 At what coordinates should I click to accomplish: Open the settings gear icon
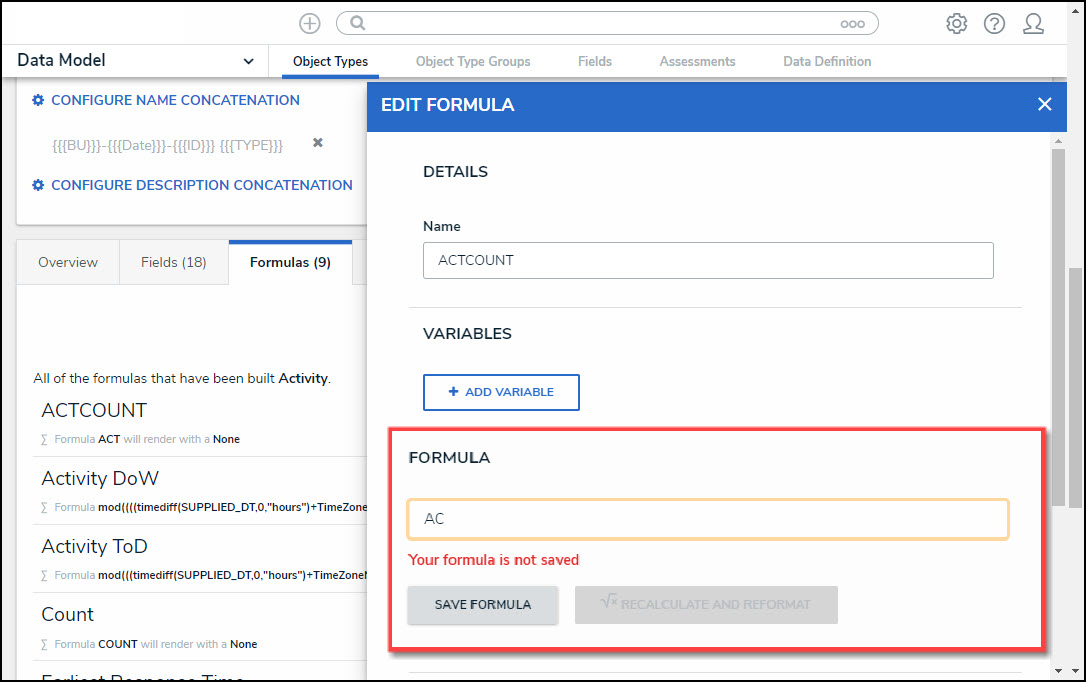tap(956, 23)
